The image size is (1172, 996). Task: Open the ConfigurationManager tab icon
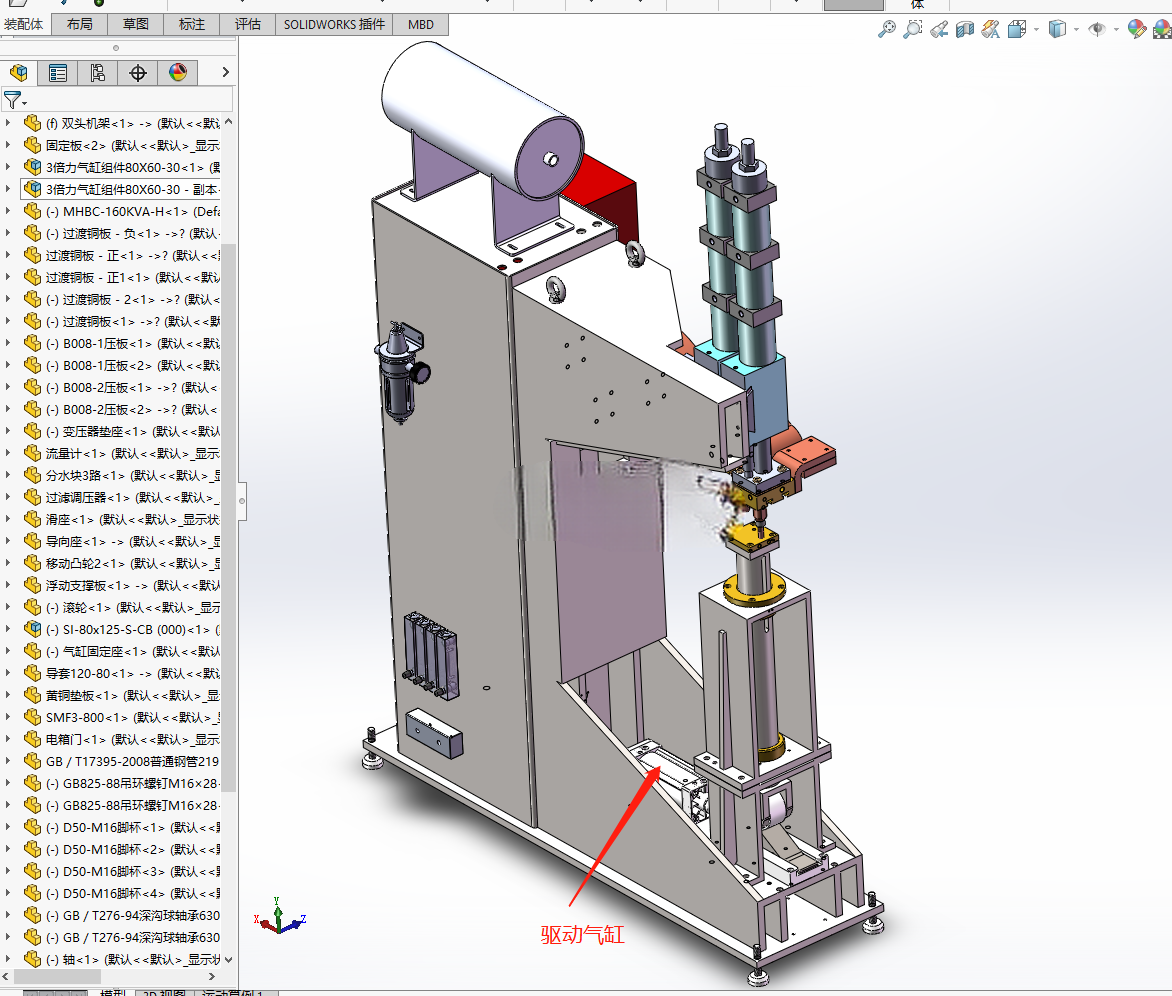(98, 72)
